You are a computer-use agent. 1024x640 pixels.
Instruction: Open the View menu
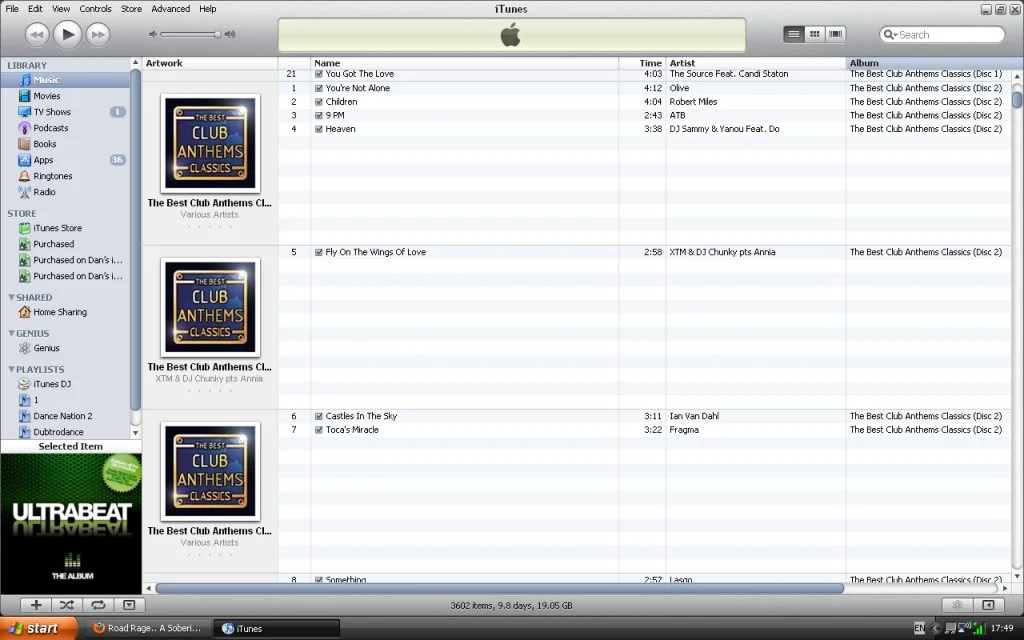click(x=61, y=8)
